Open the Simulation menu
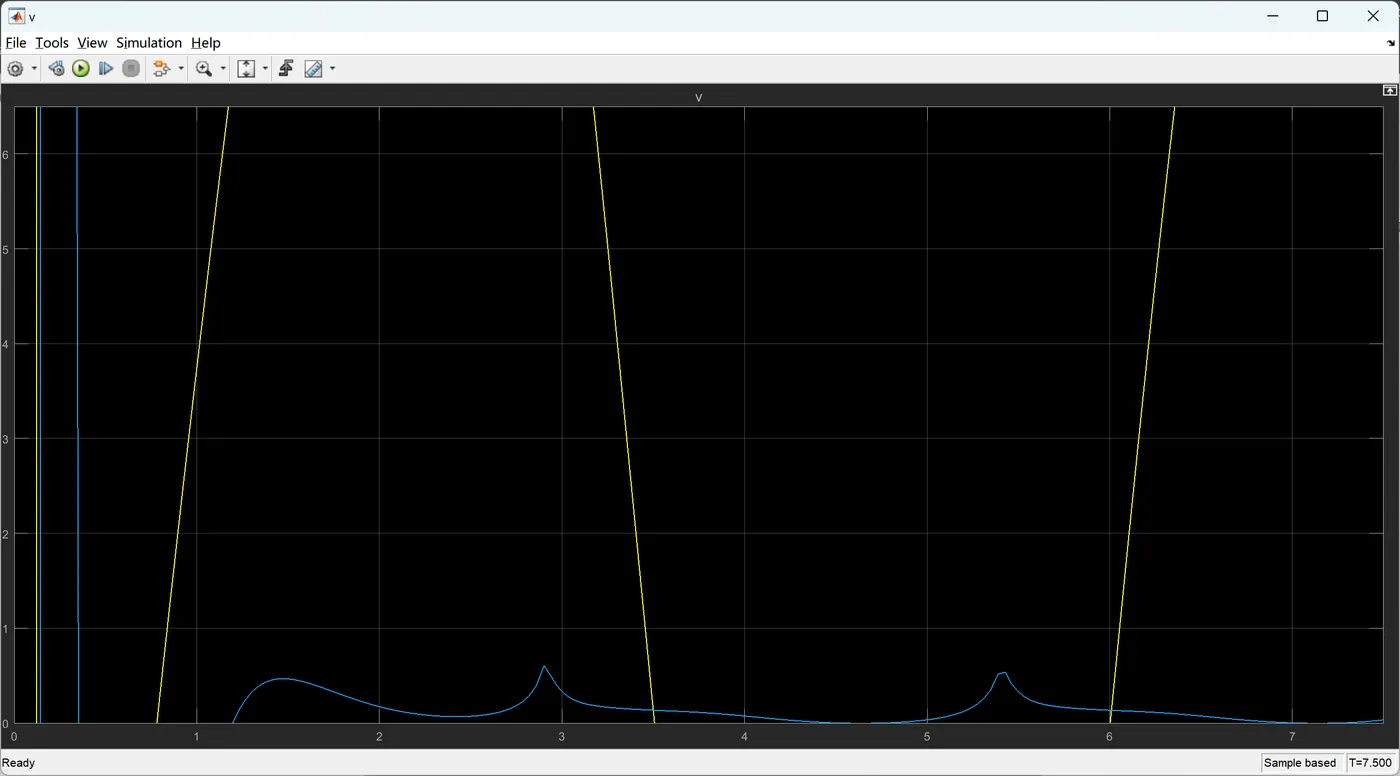 [149, 43]
